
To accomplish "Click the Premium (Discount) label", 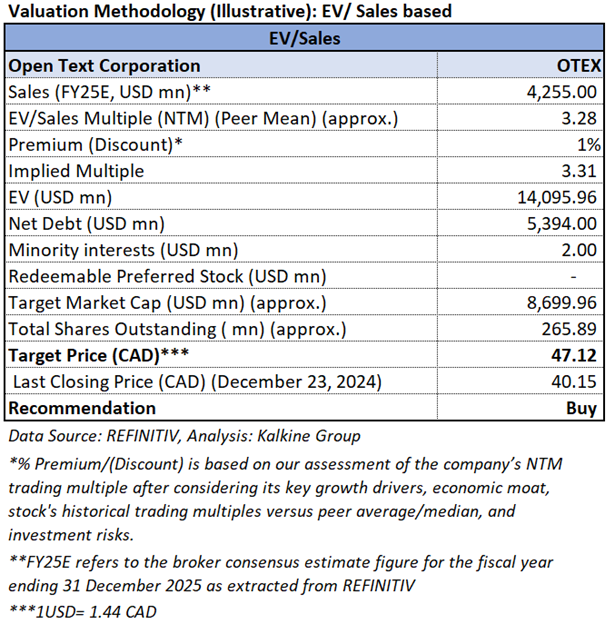I will tap(95, 144).
